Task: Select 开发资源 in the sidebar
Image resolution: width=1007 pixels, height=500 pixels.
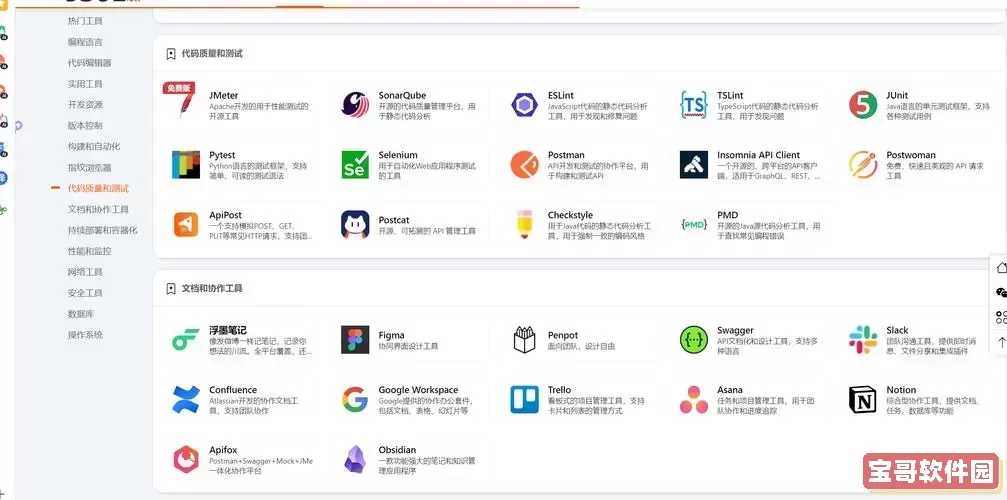Action: point(85,105)
